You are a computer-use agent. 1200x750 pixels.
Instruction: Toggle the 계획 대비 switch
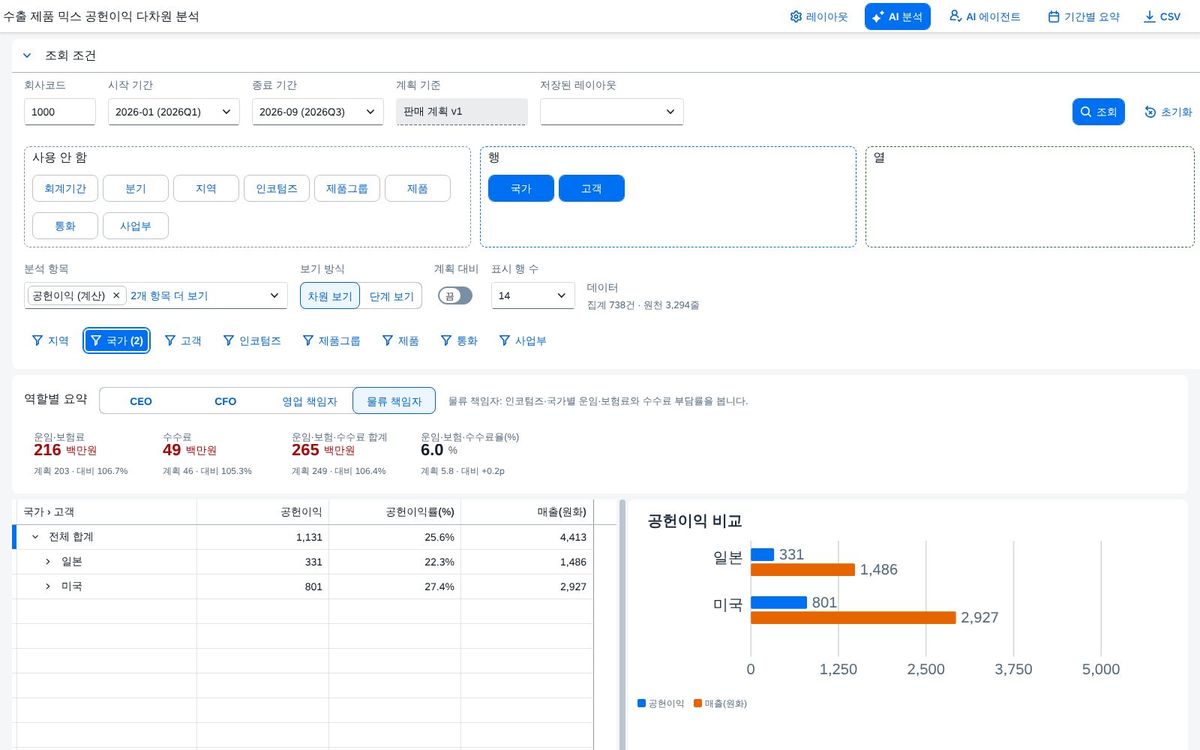(455, 296)
